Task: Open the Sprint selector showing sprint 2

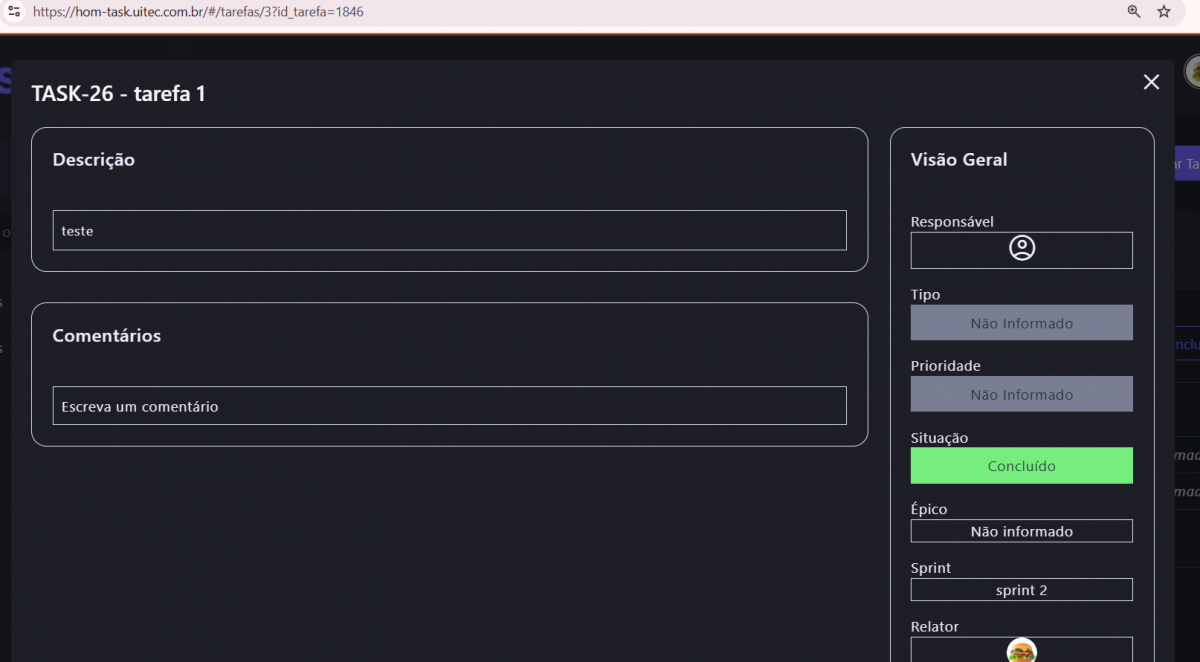Action: pos(1021,590)
